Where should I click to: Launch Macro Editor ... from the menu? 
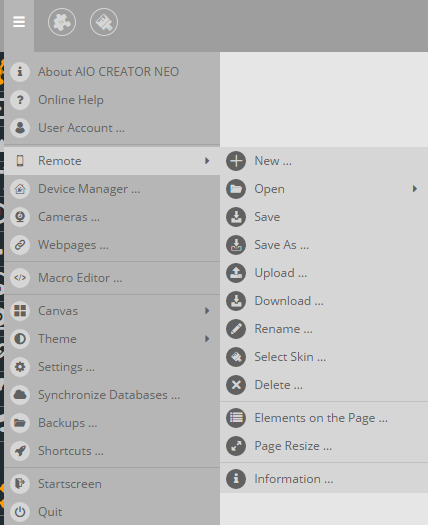click(x=112, y=278)
